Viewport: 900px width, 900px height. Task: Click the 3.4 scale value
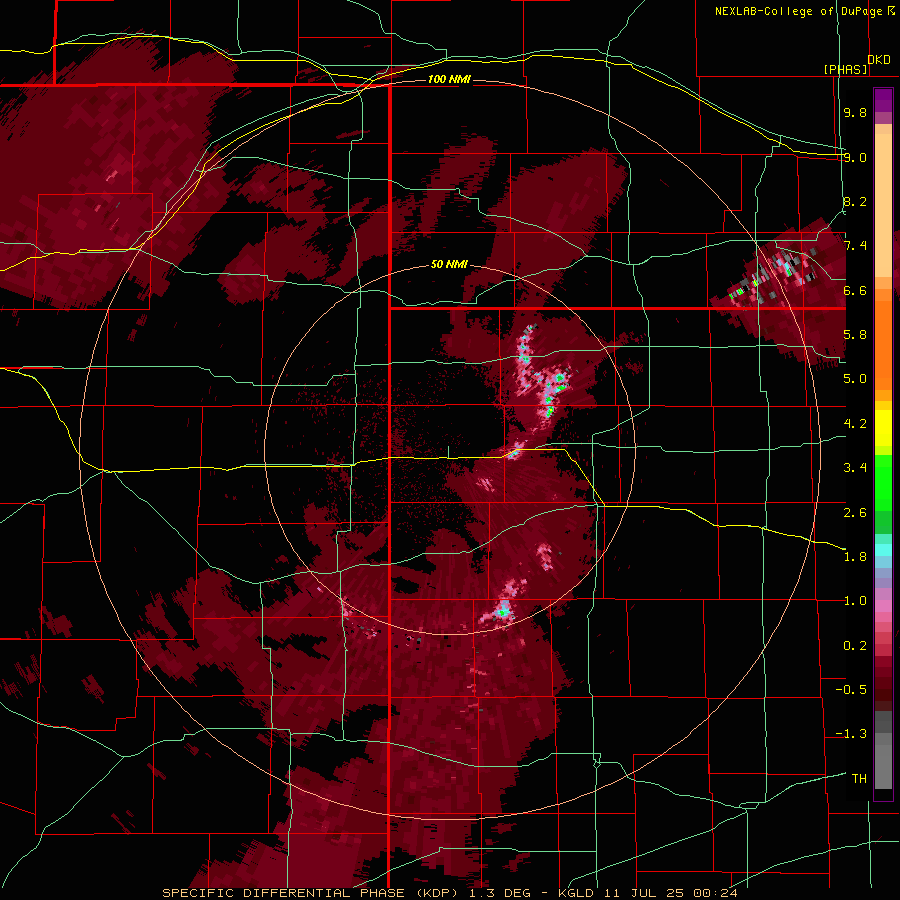click(855, 468)
